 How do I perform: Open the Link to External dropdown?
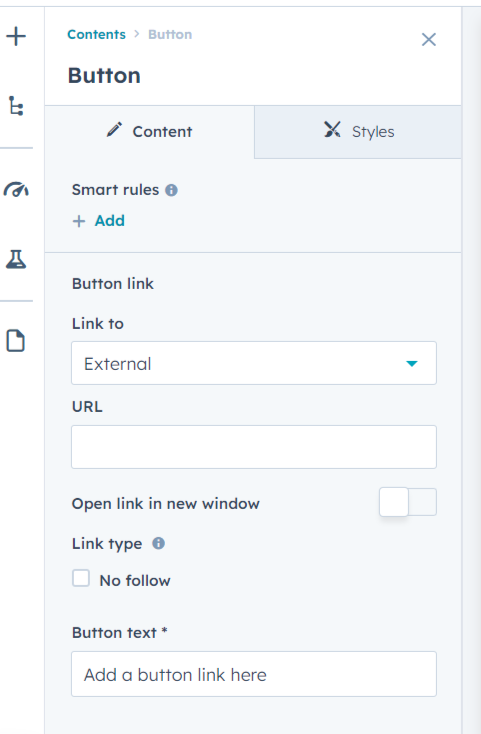coord(254,363)
